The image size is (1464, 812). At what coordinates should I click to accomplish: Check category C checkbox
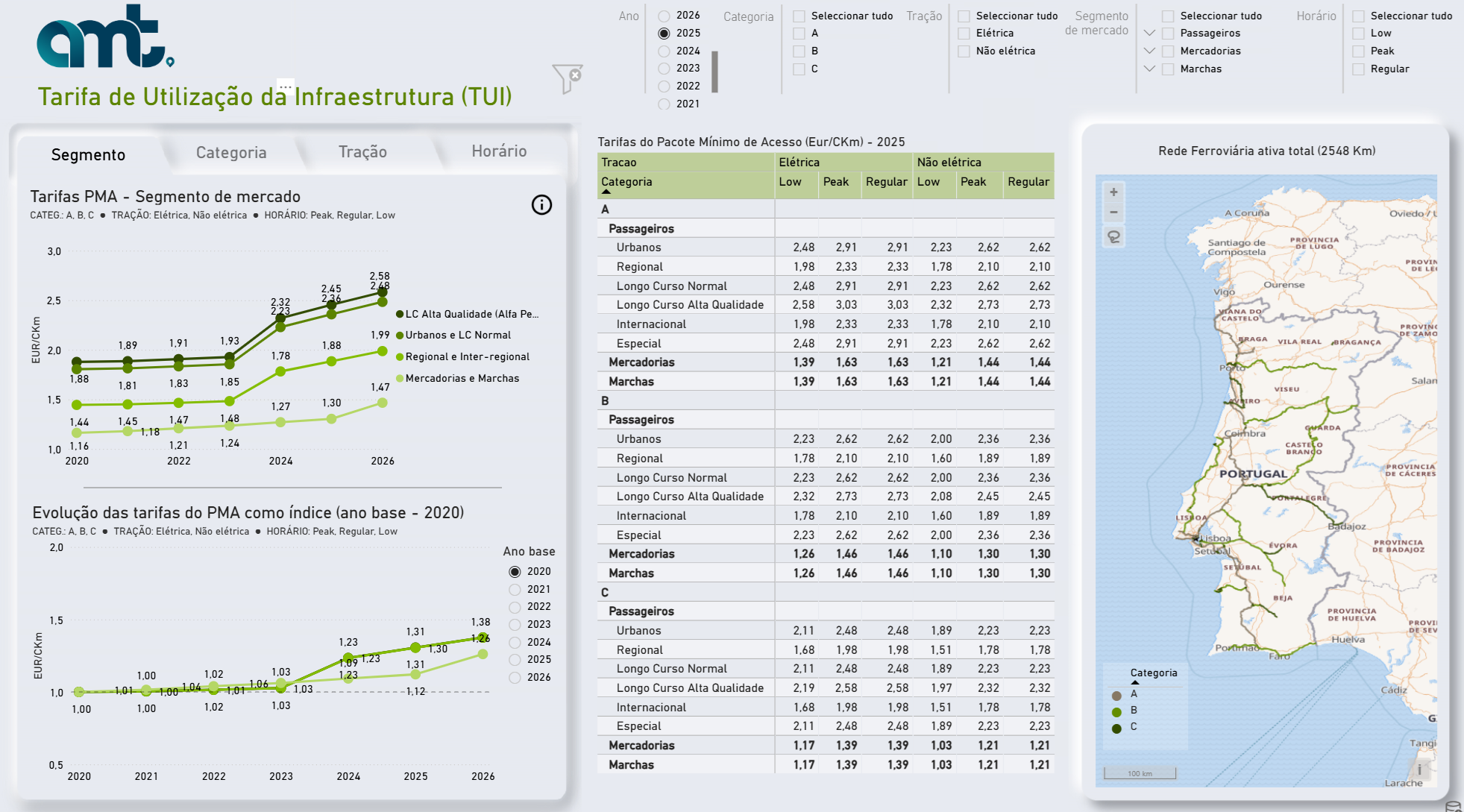click(799, 69)
